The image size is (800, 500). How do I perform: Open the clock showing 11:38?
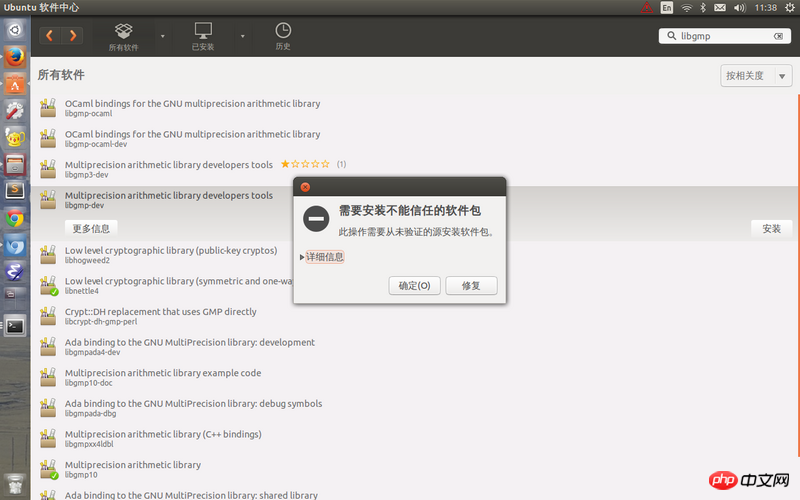point(765,8)
